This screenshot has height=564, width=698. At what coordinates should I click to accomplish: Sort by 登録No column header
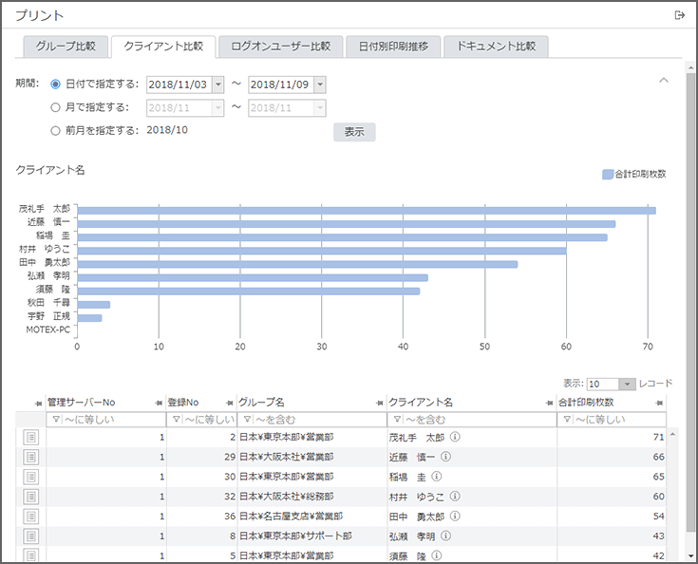click(x=183, y=402)
